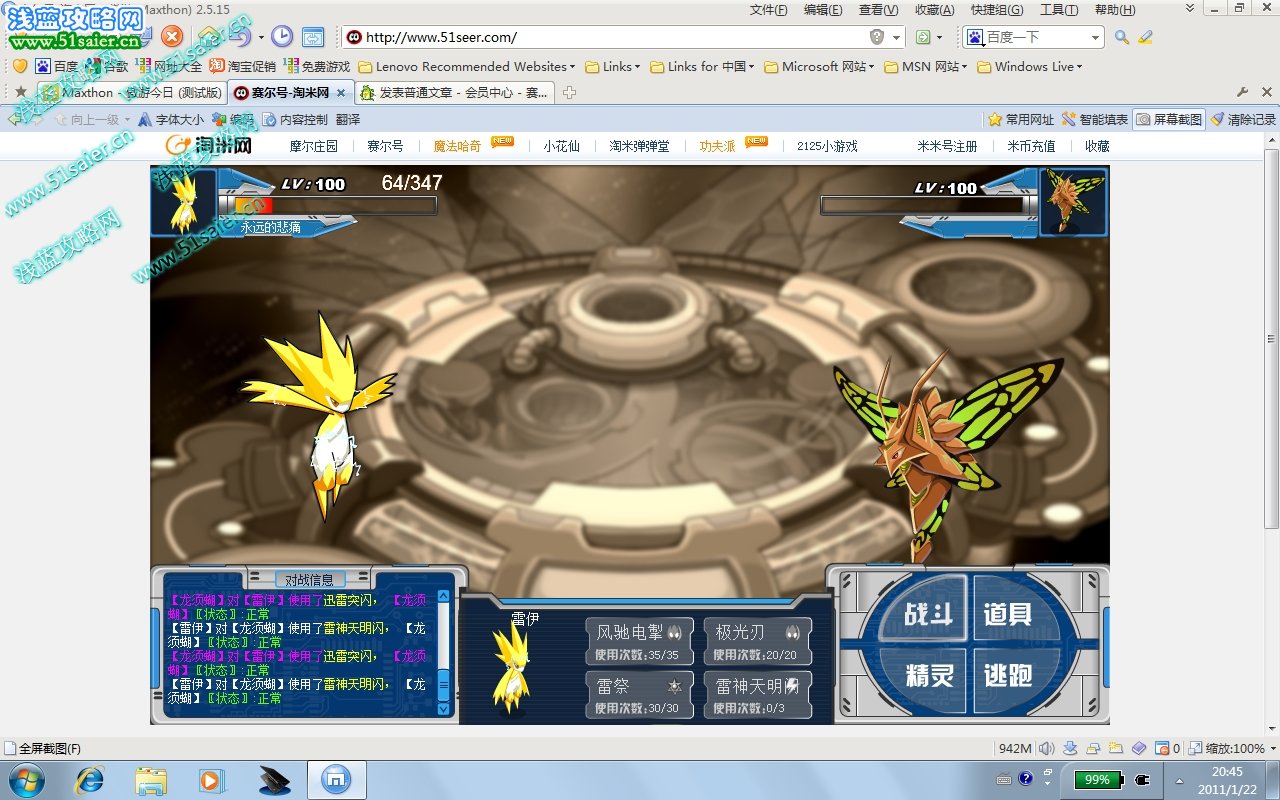Open the 摩尔庄园 link
Viewport: 1280px width, 800px height.
pos(314,146)
